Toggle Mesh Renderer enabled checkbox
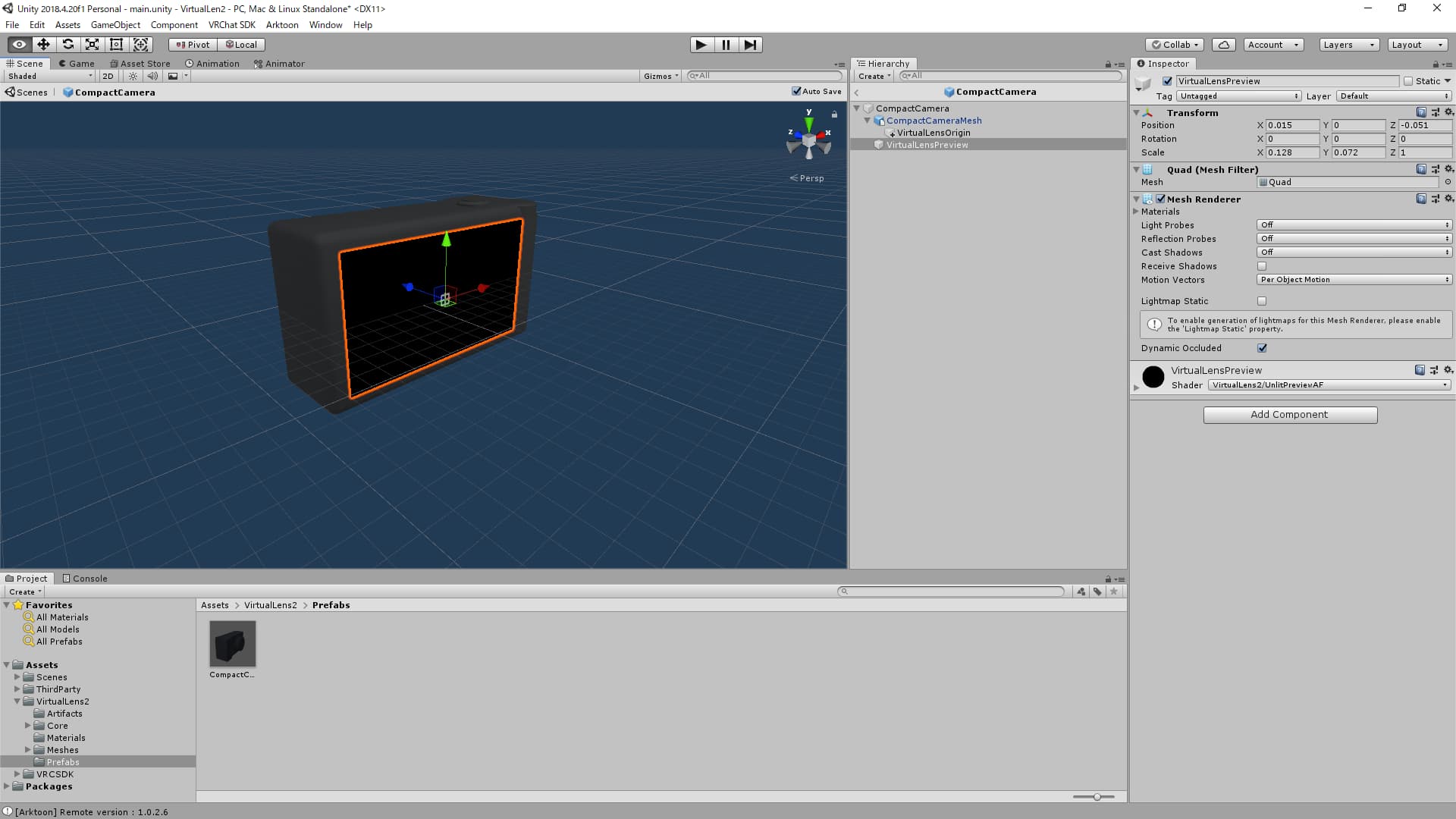The image size is (1456, 819). click(1160, 199)
